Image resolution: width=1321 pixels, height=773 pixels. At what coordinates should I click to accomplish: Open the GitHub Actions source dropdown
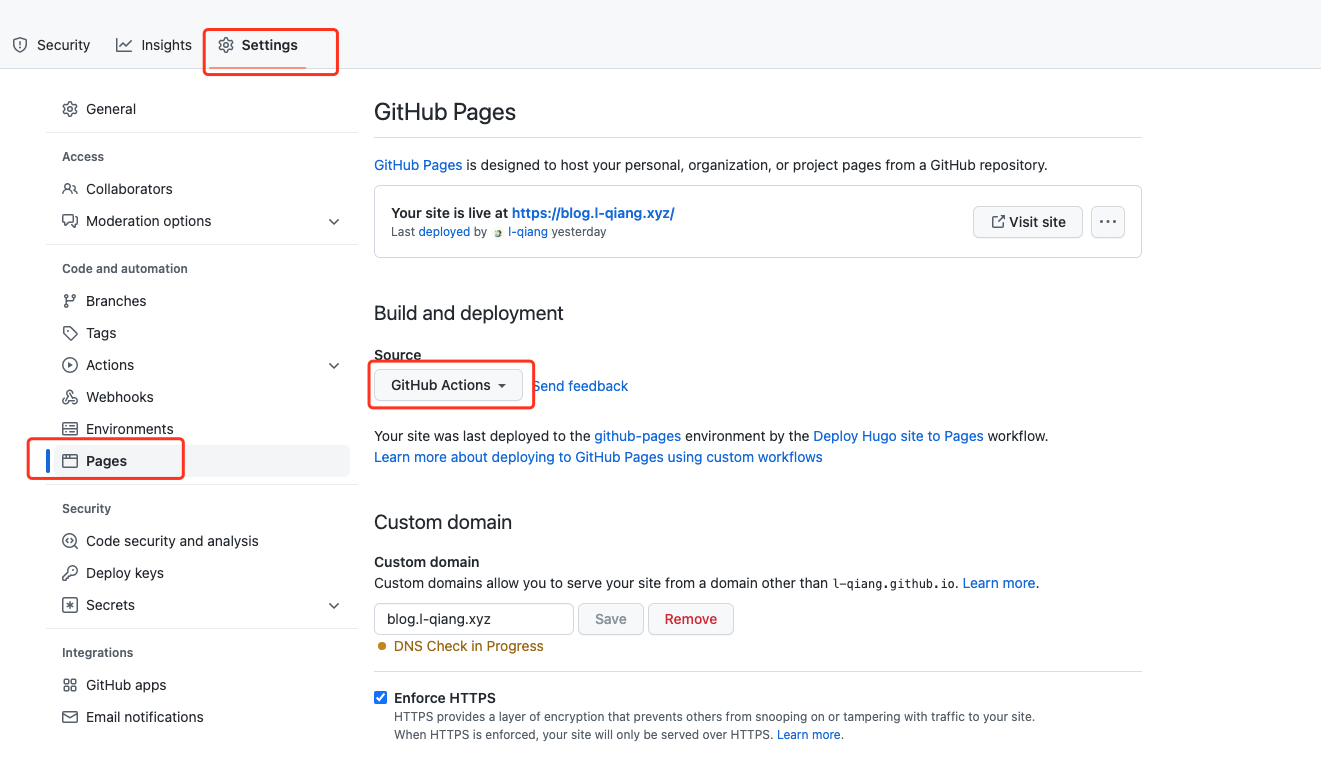[x=448, y=385]
